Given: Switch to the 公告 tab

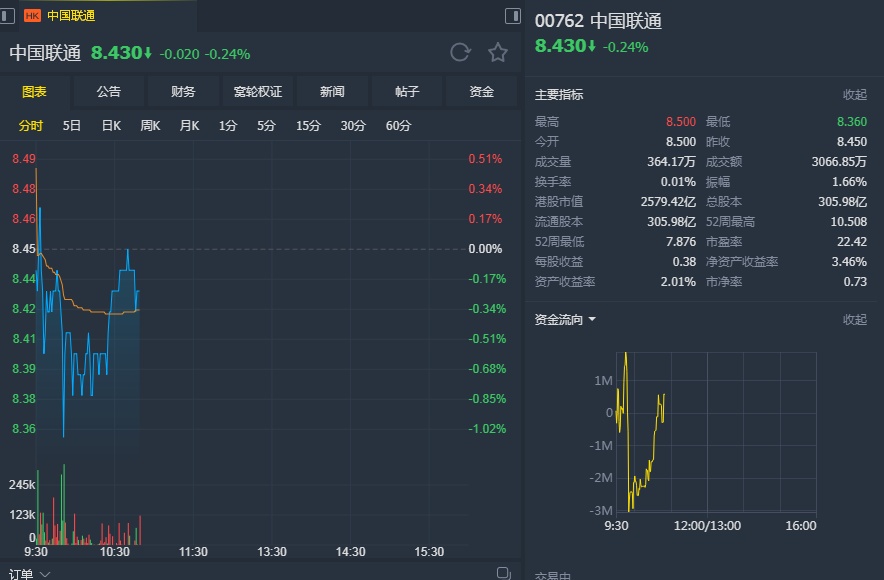Looking at the screenshot, I should 109,92.
